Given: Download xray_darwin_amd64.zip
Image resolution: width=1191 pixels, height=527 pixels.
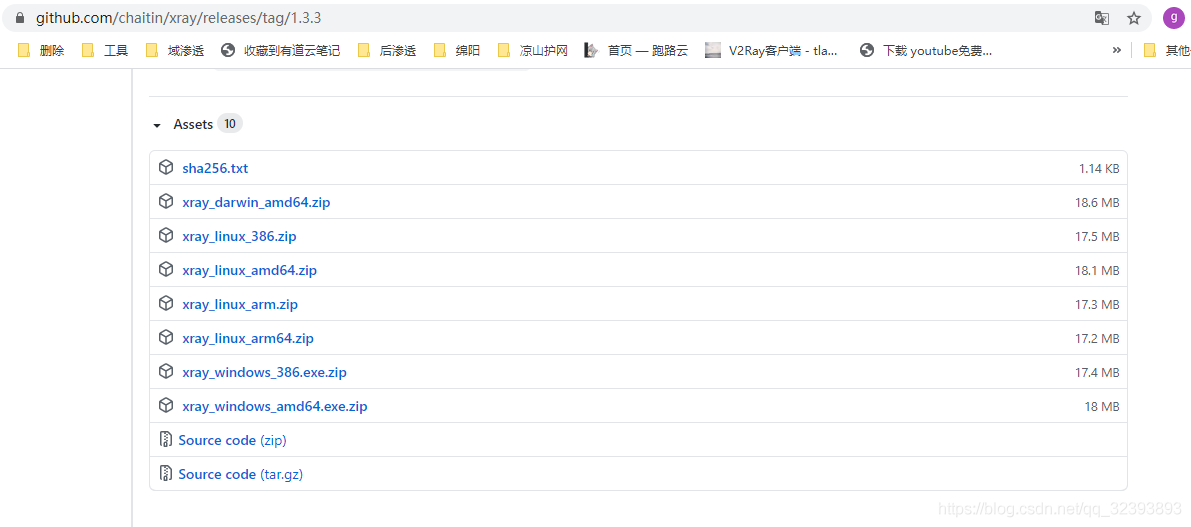Looking at the screenshot, I should pyautogui.click(x=256, y=202).
